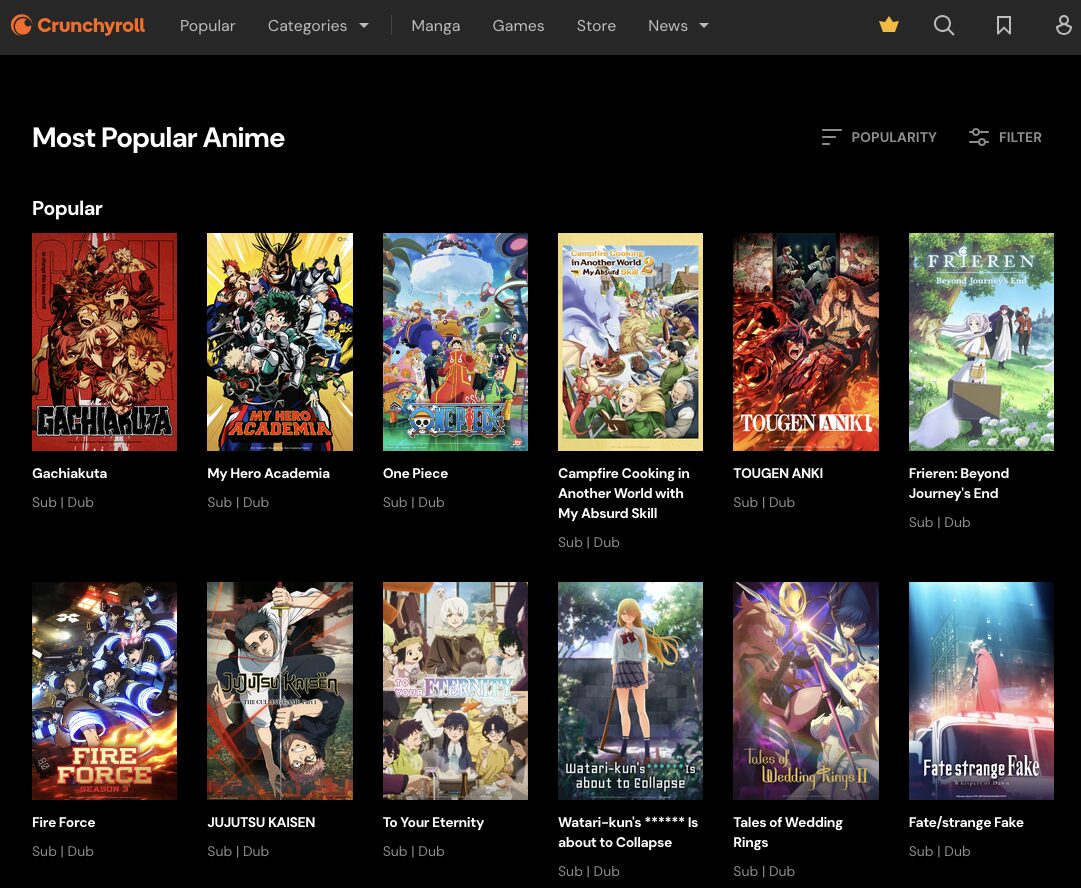
Task: Visit the Store link
Action: [596, 26]
